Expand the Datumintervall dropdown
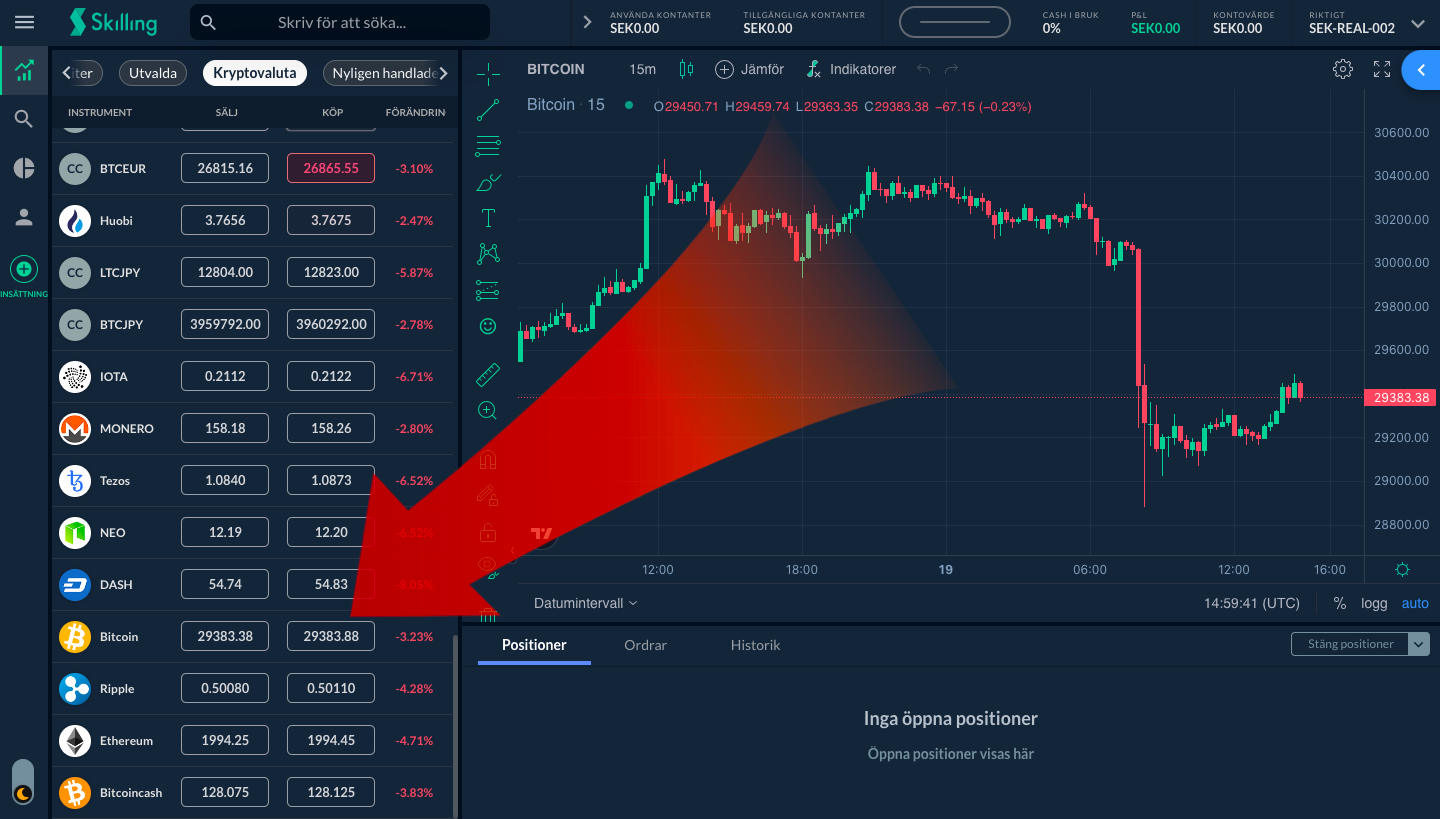The height and width of the screenshot is (819, 1440). (x=585, y=603)
